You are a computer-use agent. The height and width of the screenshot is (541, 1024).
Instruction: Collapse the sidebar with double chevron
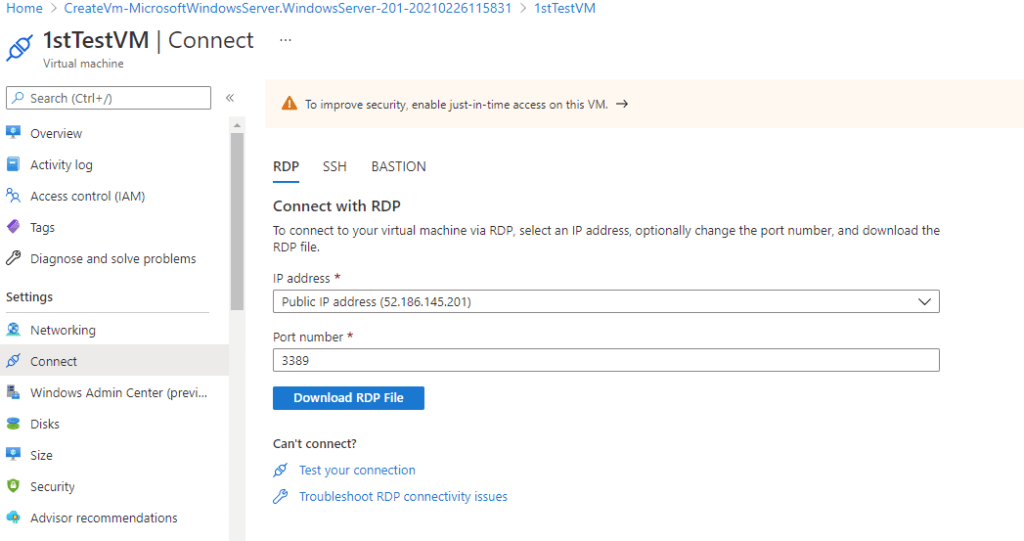(x=230, y=98)
